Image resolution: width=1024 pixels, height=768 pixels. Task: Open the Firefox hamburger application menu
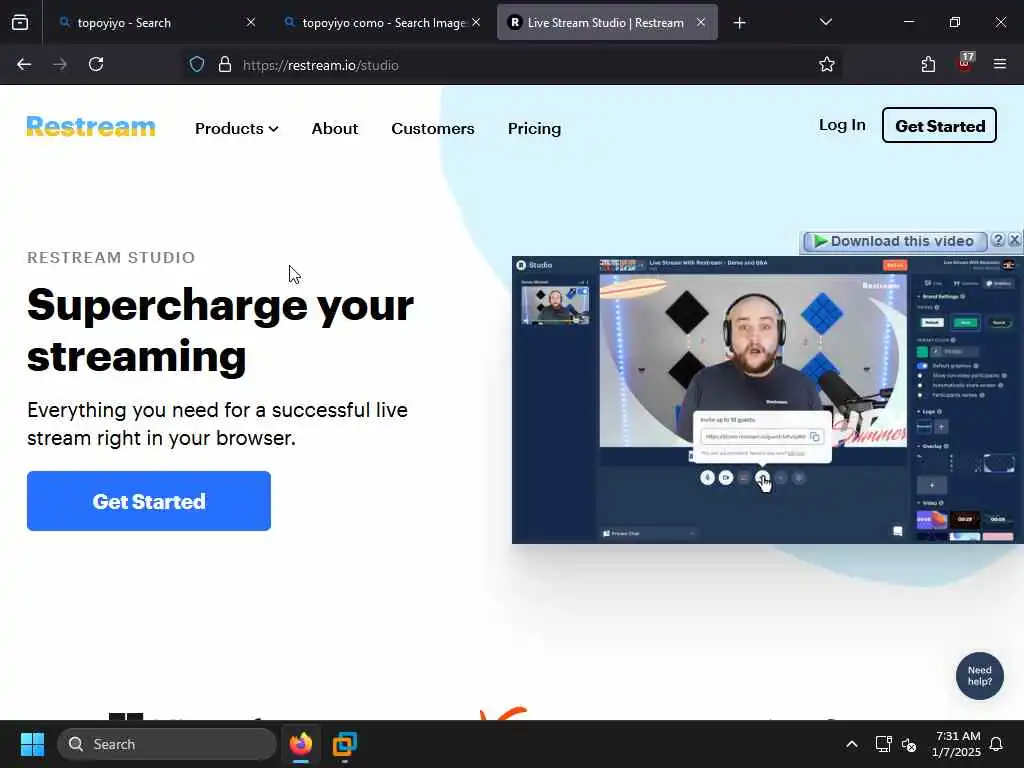(1000, 64)
